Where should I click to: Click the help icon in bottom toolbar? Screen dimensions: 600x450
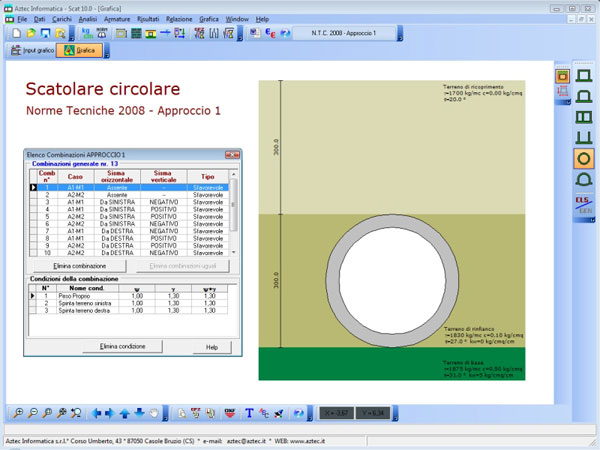(298, 413)
